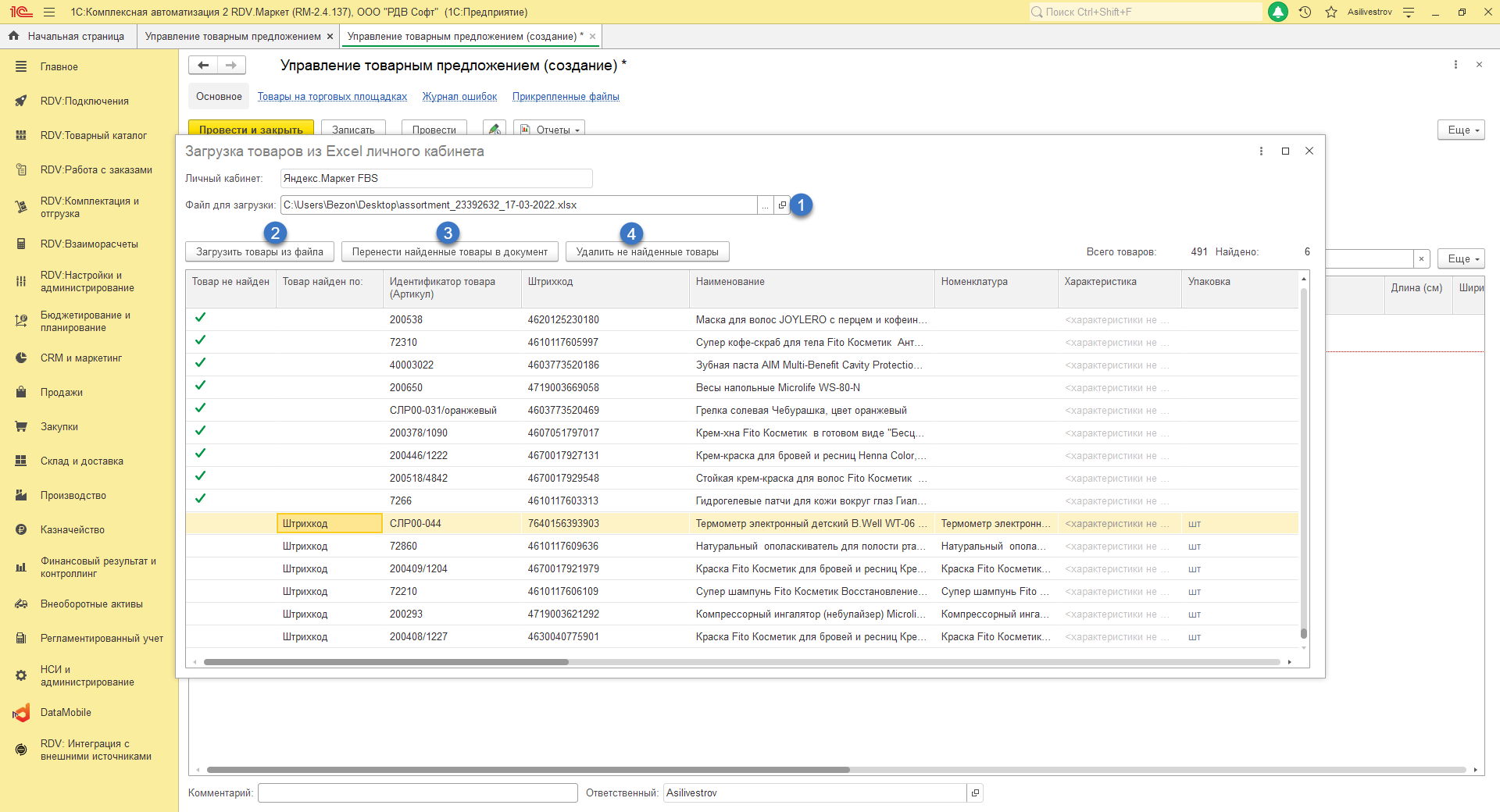This screenshot has height=812, width=1500.
Task: Click the Комментарий input field
Action: point(417,793)
